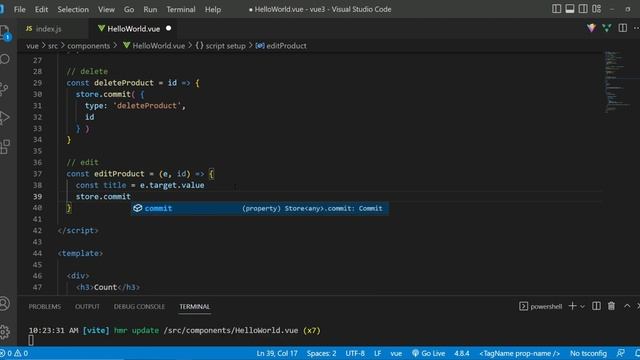Launch a new terminal with plus icon
This screenshot has width=640, height=360.
(572, 306)
